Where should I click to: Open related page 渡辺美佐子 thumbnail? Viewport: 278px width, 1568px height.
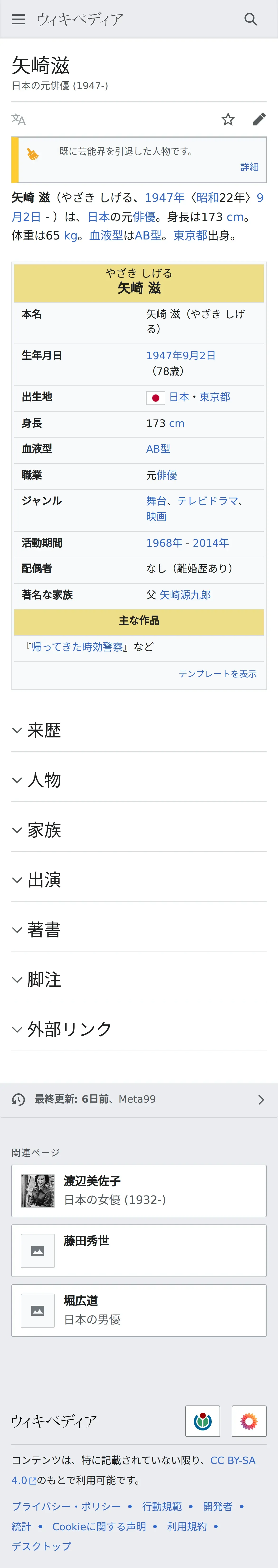(38, 1190)
